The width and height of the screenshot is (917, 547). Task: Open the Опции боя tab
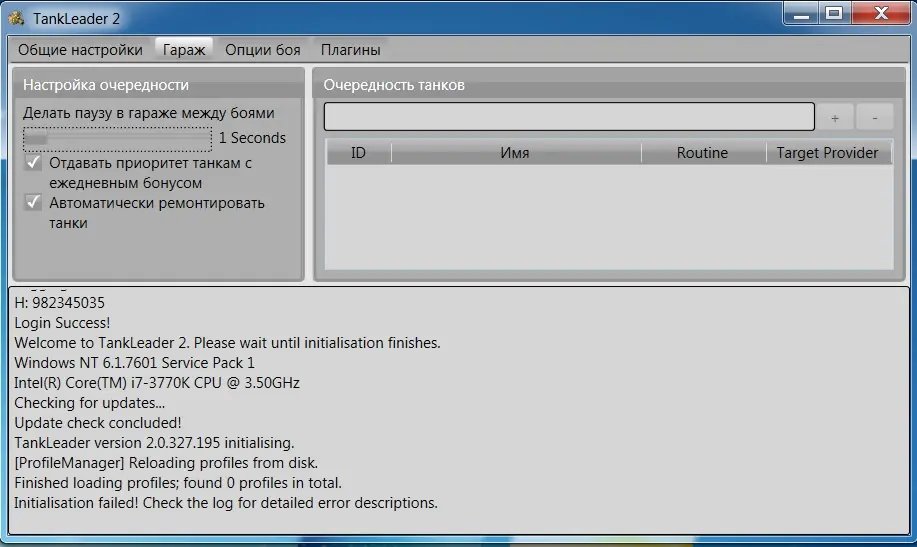coord(262,49)
